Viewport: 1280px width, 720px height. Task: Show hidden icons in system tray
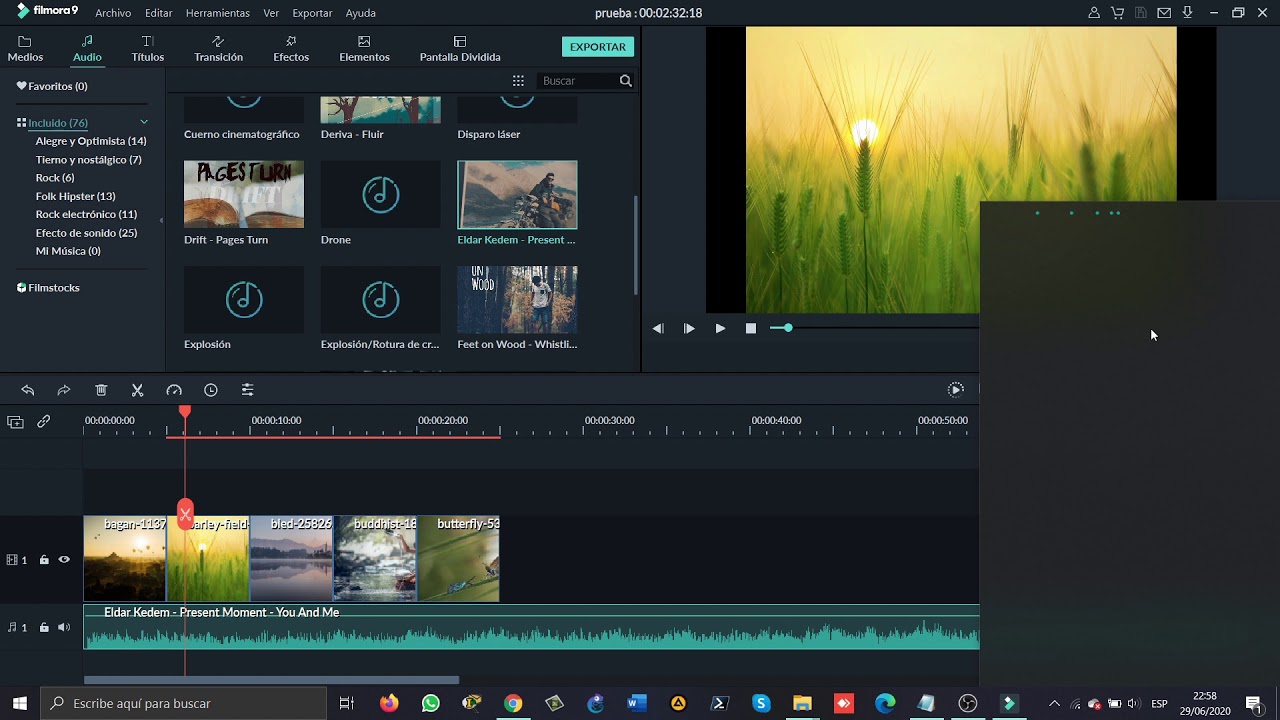[1054, 704]
